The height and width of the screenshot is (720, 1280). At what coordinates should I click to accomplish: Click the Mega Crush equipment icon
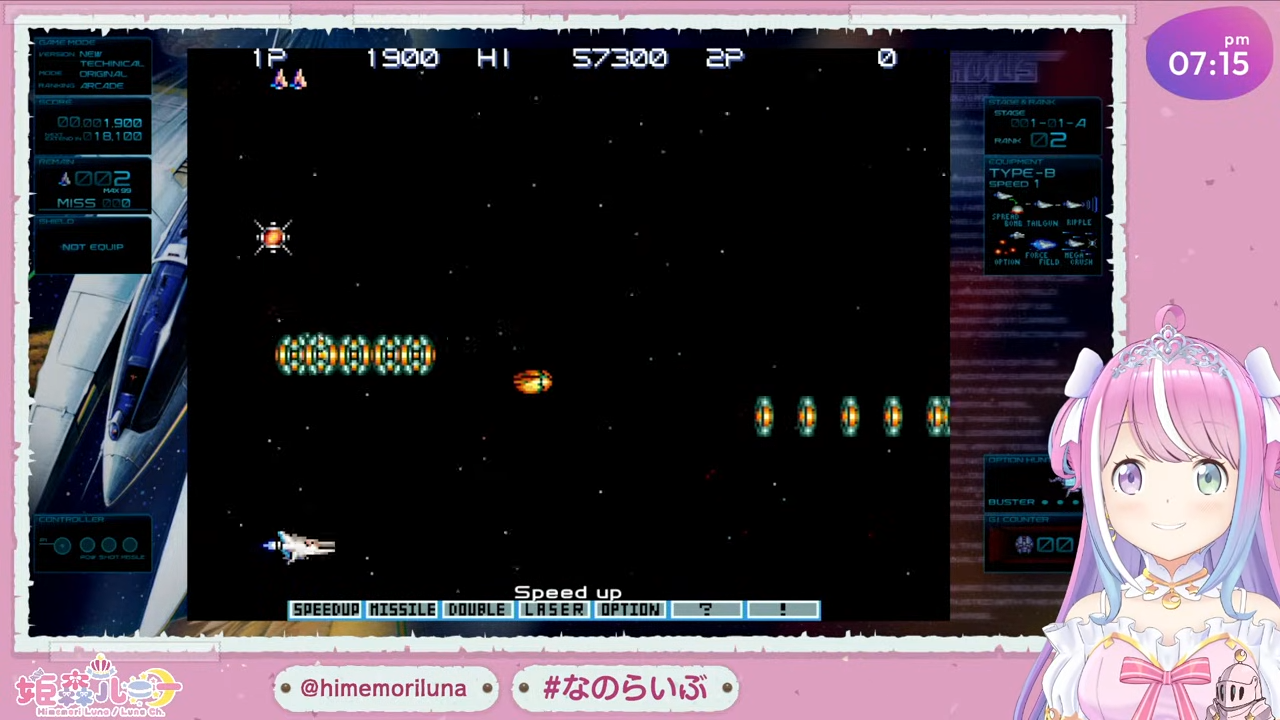click(1080, 243)
